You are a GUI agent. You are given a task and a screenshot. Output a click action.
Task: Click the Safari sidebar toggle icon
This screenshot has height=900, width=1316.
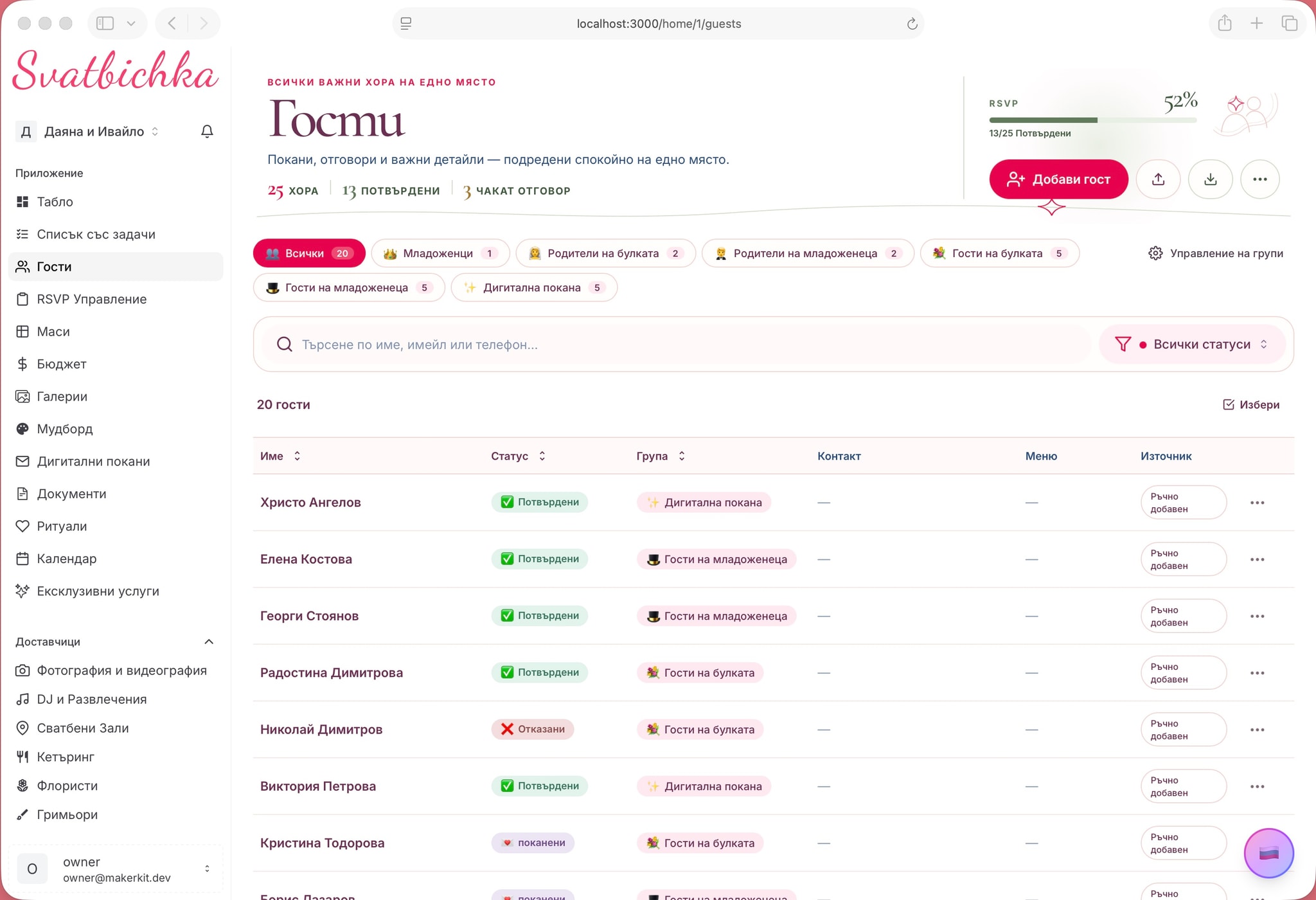coord(105,24)
